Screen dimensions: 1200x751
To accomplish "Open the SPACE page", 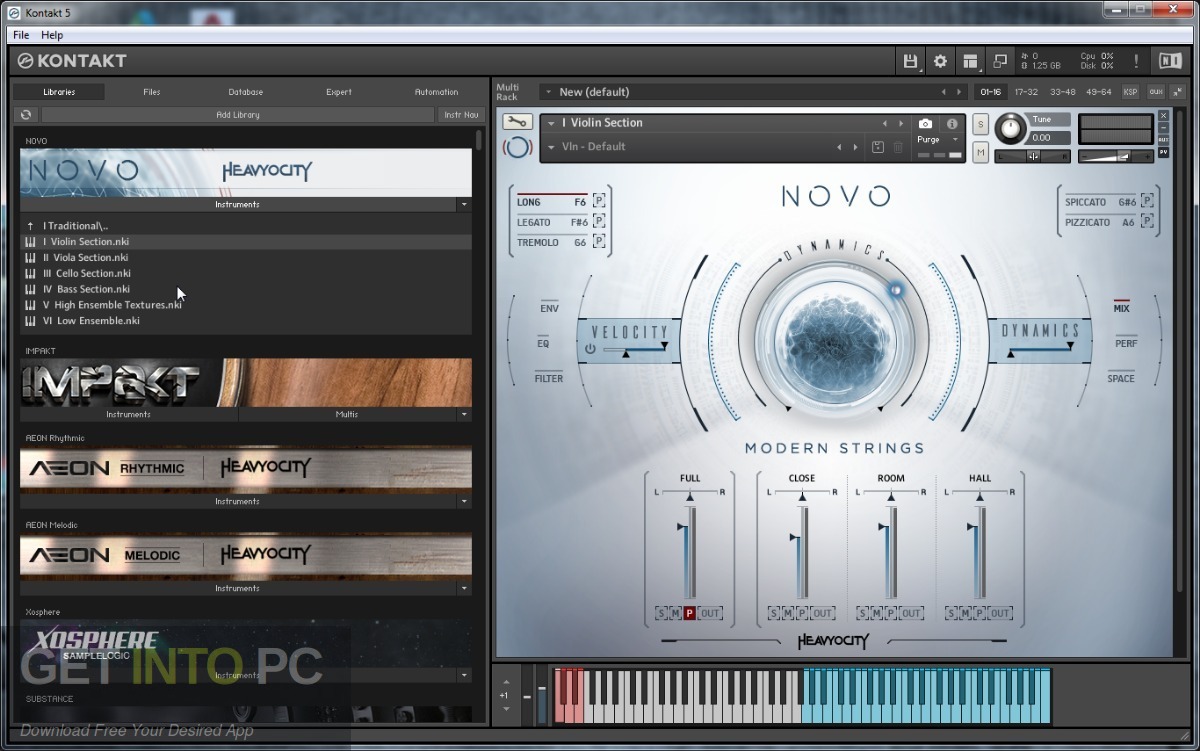I will click(1121, 378).
